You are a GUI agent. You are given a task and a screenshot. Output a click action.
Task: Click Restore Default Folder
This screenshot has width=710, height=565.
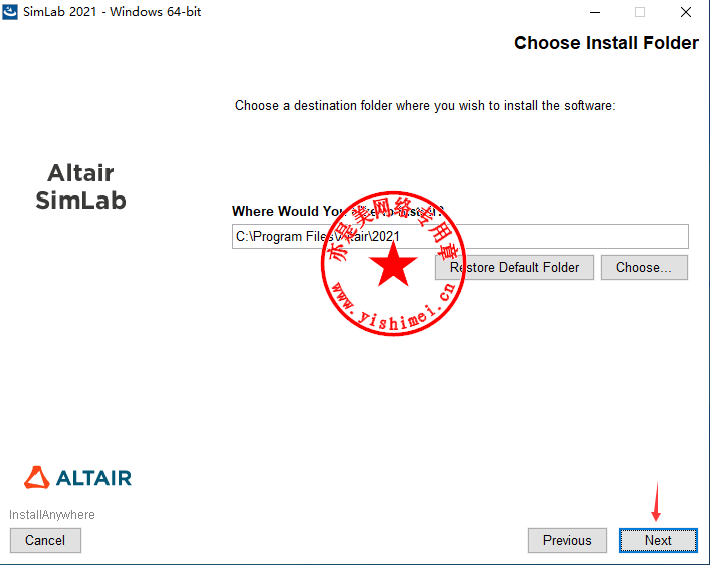point(514,267)
